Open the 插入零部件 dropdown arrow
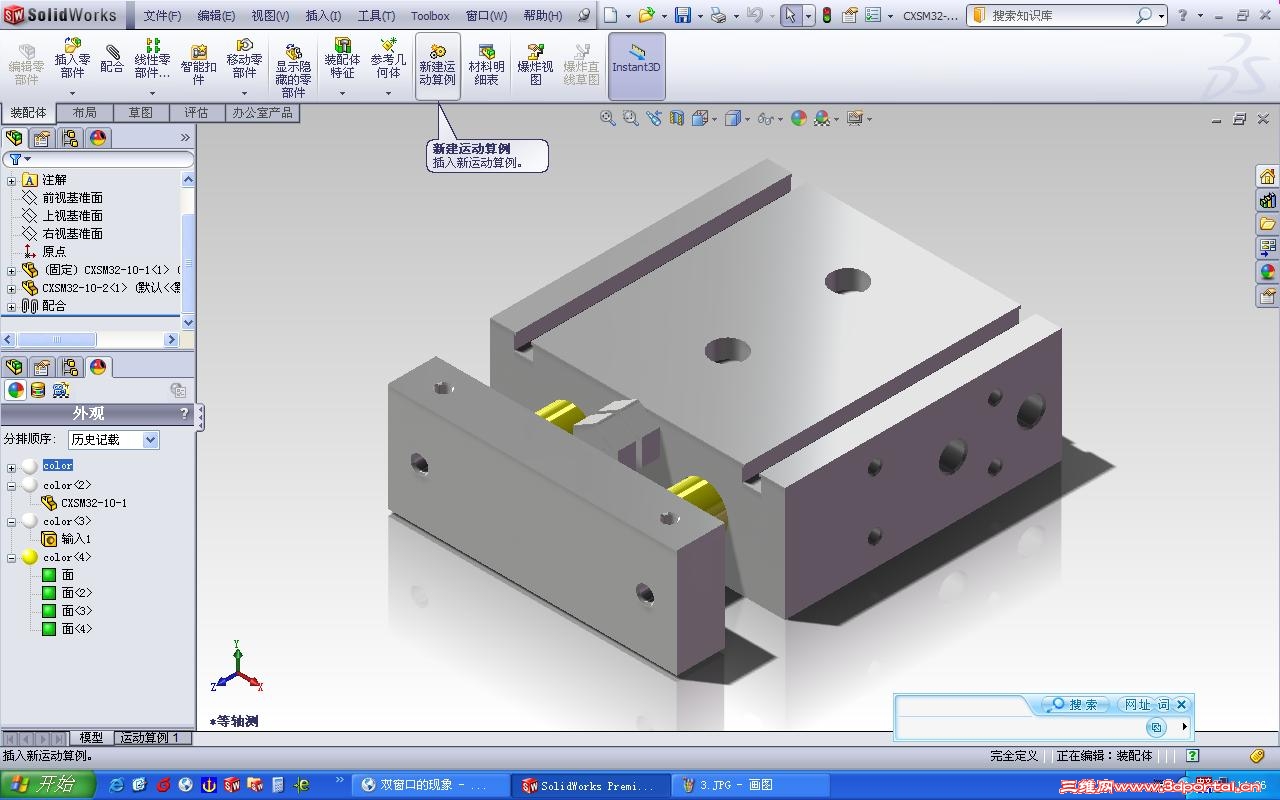 72,93
